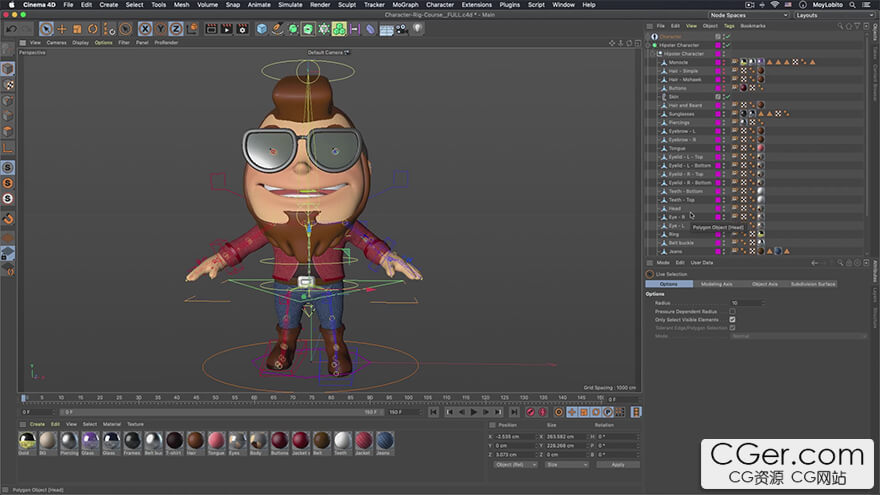Click Render View clapperboard icon

coord(211,29)
